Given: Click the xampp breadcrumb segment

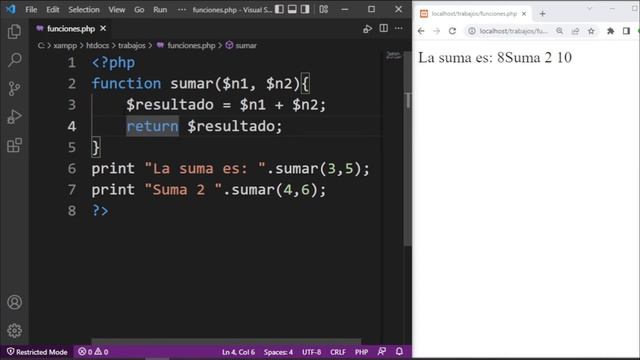Looking at the screenshot, I should click(65, 45).
